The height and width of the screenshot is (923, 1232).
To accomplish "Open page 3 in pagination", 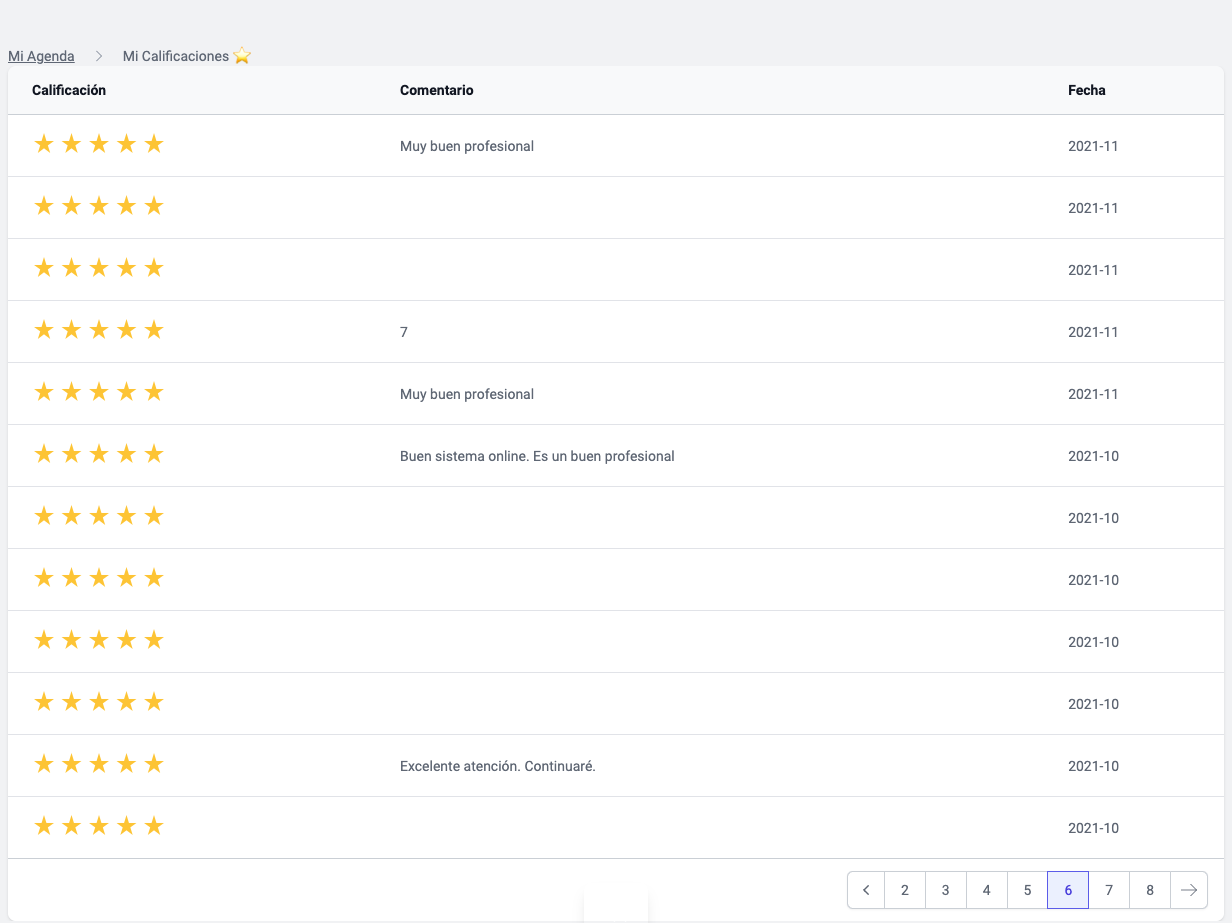I will (x=946, y=890).
